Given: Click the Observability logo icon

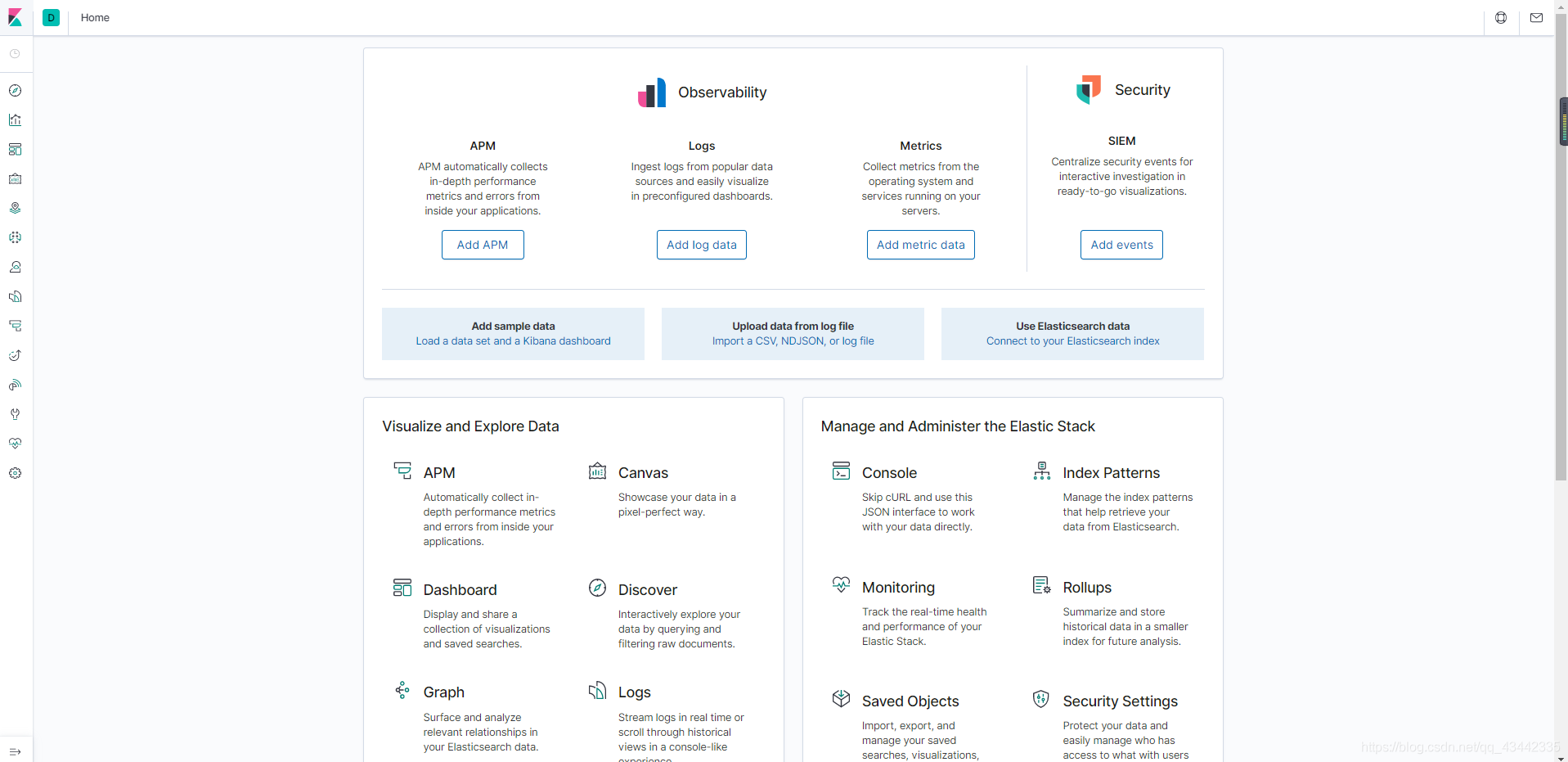Looking at the screenshot, I should click(x=652, y=92).
